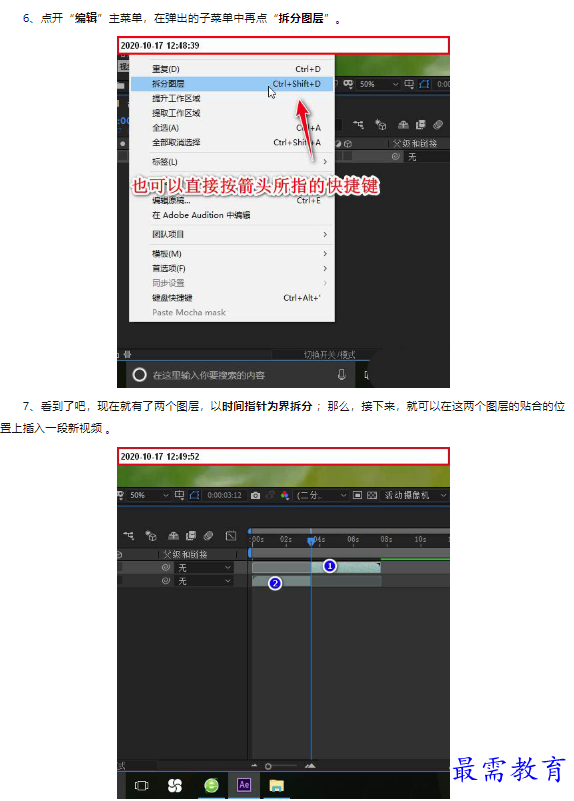Click the blue playhead on time ruler
The height and width of the screenshot is (801, 574).
[x=311, y=540]
